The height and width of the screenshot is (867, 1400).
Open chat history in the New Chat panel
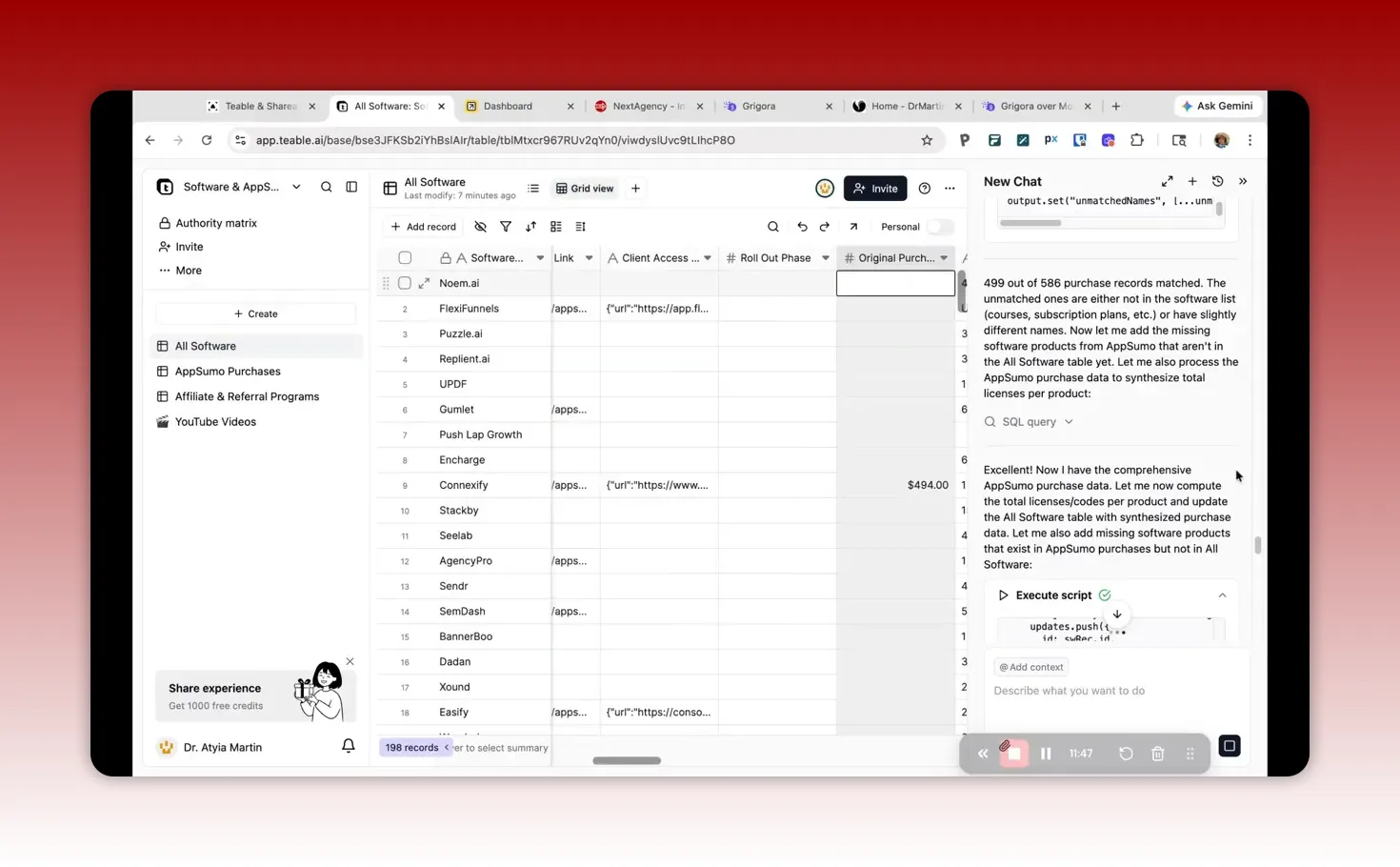point(1217,181)
